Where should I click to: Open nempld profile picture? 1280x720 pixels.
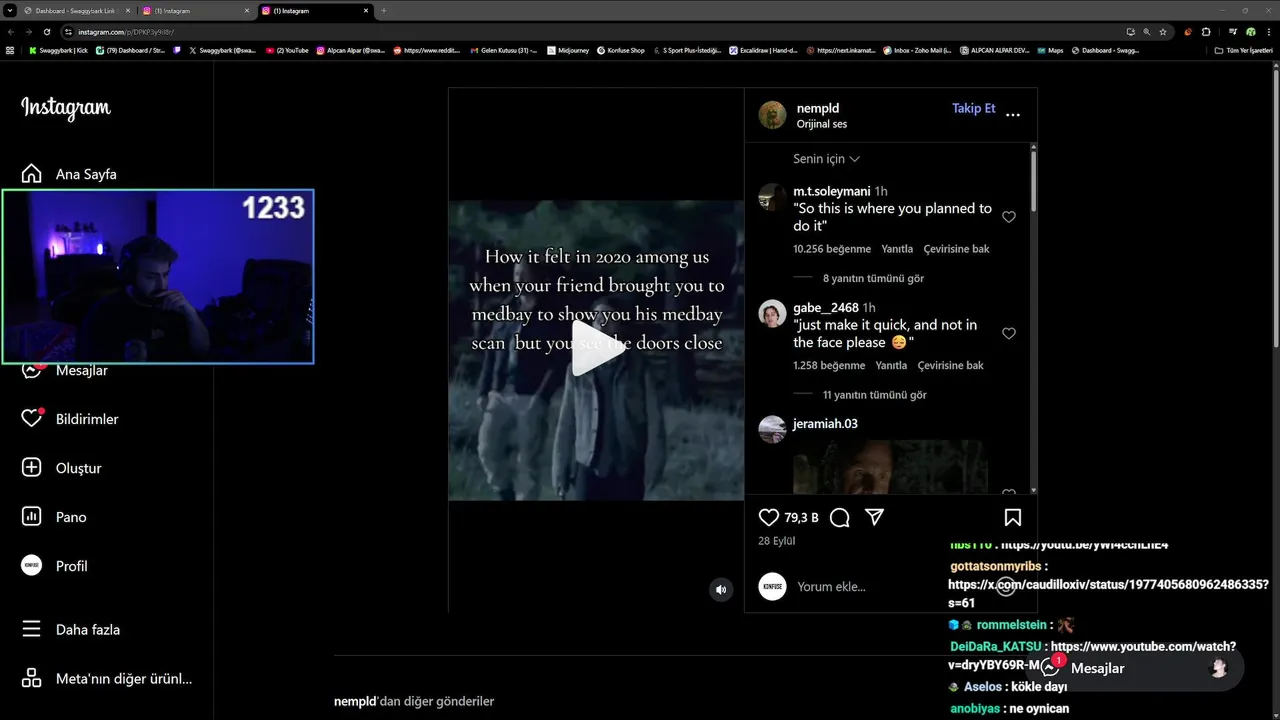772,115
